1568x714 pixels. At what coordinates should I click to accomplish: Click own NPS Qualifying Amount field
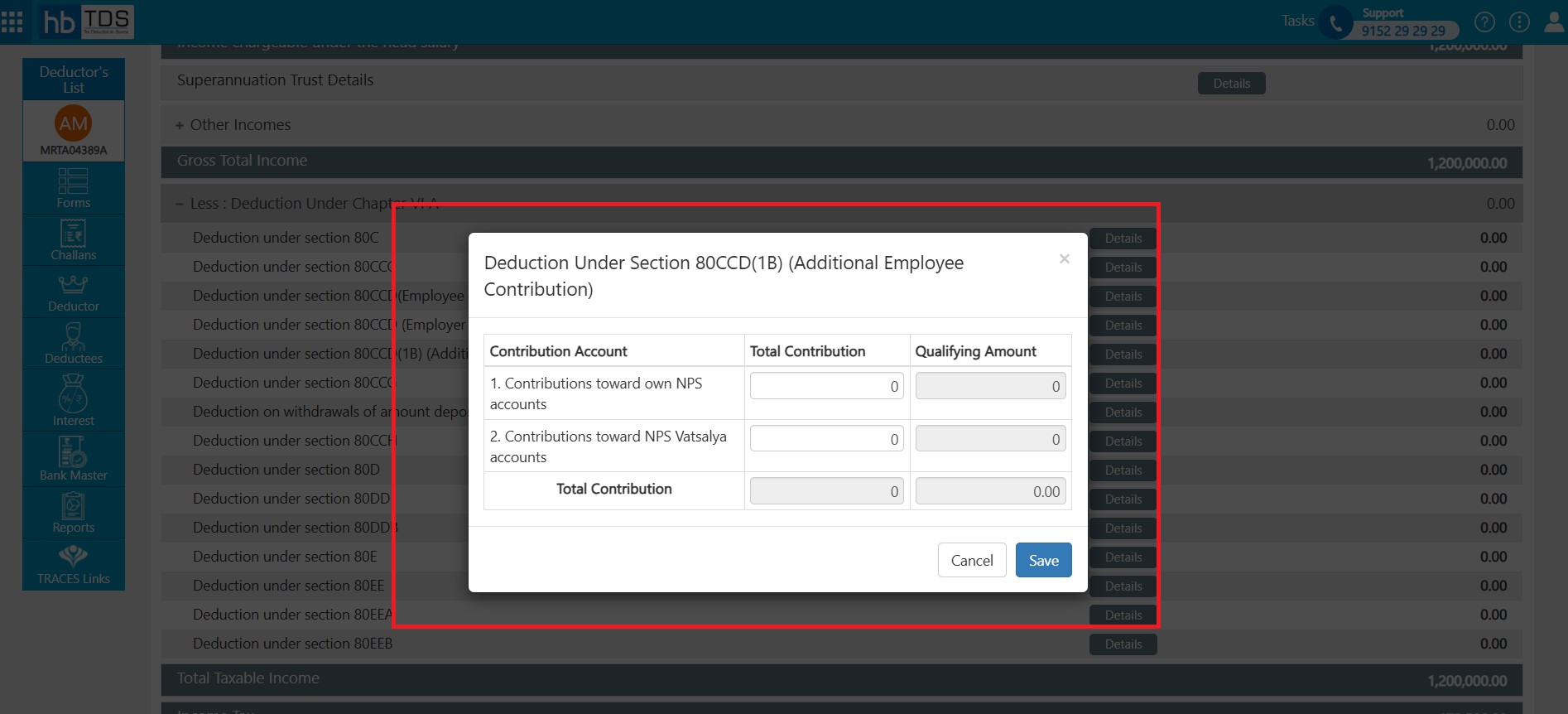tap(990, 386)
